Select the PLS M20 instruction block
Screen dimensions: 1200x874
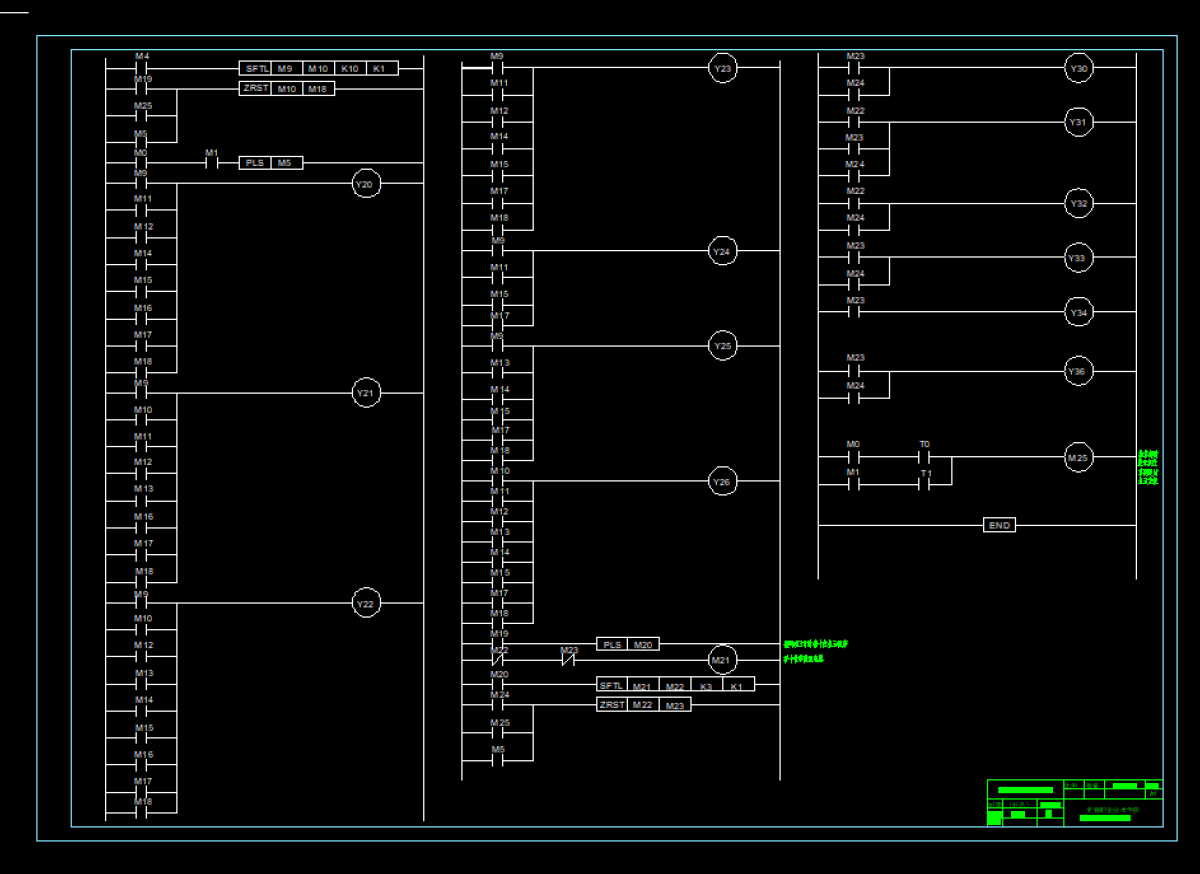[628, 645]
